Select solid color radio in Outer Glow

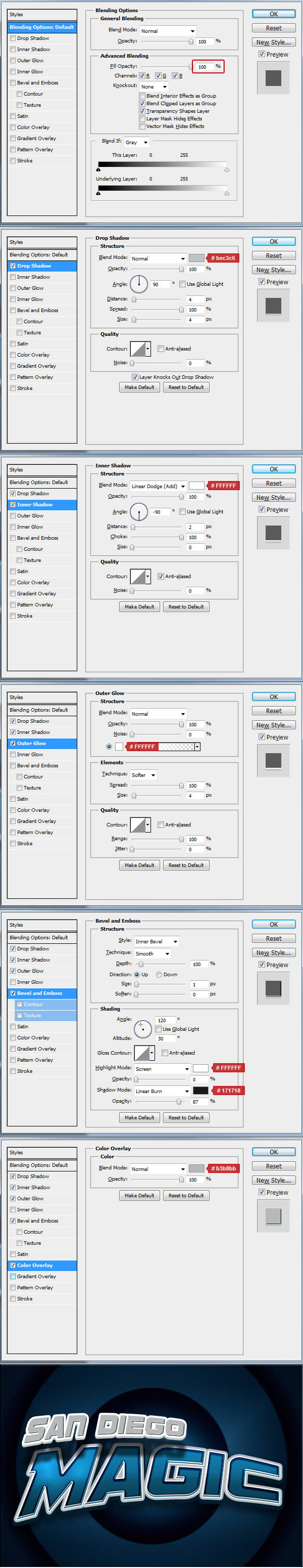tap(109, 746)
